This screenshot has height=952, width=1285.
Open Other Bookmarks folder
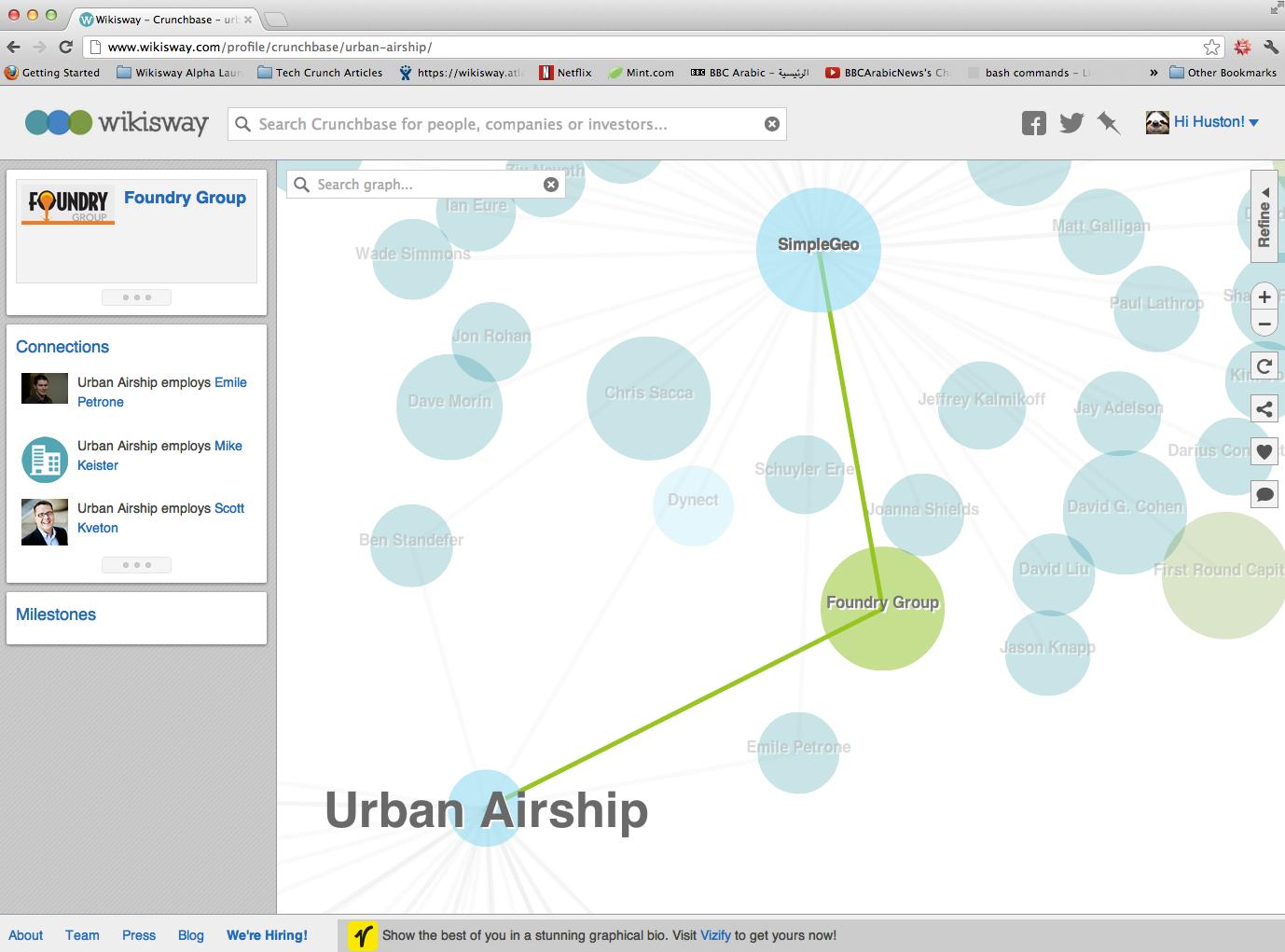(1223, 73)
